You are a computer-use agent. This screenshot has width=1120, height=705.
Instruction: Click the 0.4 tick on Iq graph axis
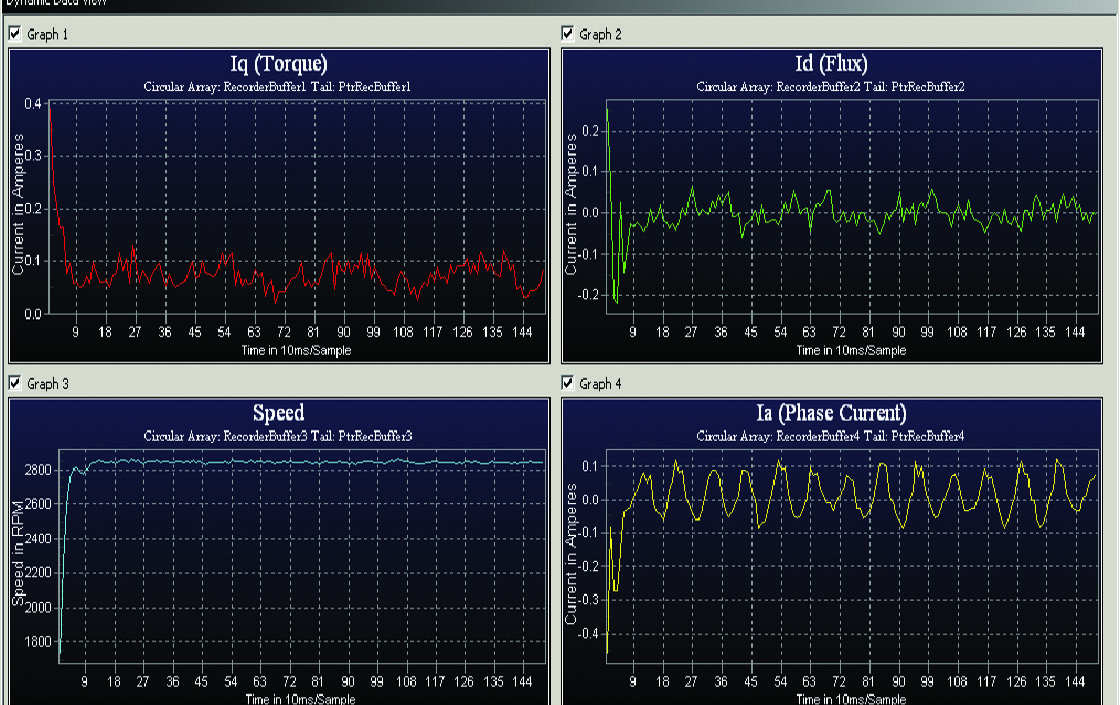point(32,104)
